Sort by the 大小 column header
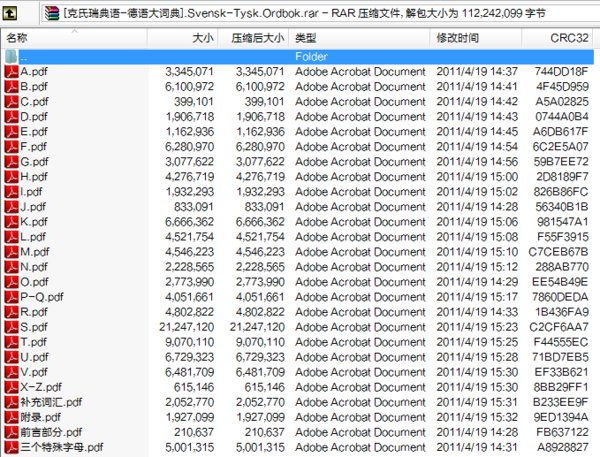The width and height of the screenshot is (600, 457). 182,38
